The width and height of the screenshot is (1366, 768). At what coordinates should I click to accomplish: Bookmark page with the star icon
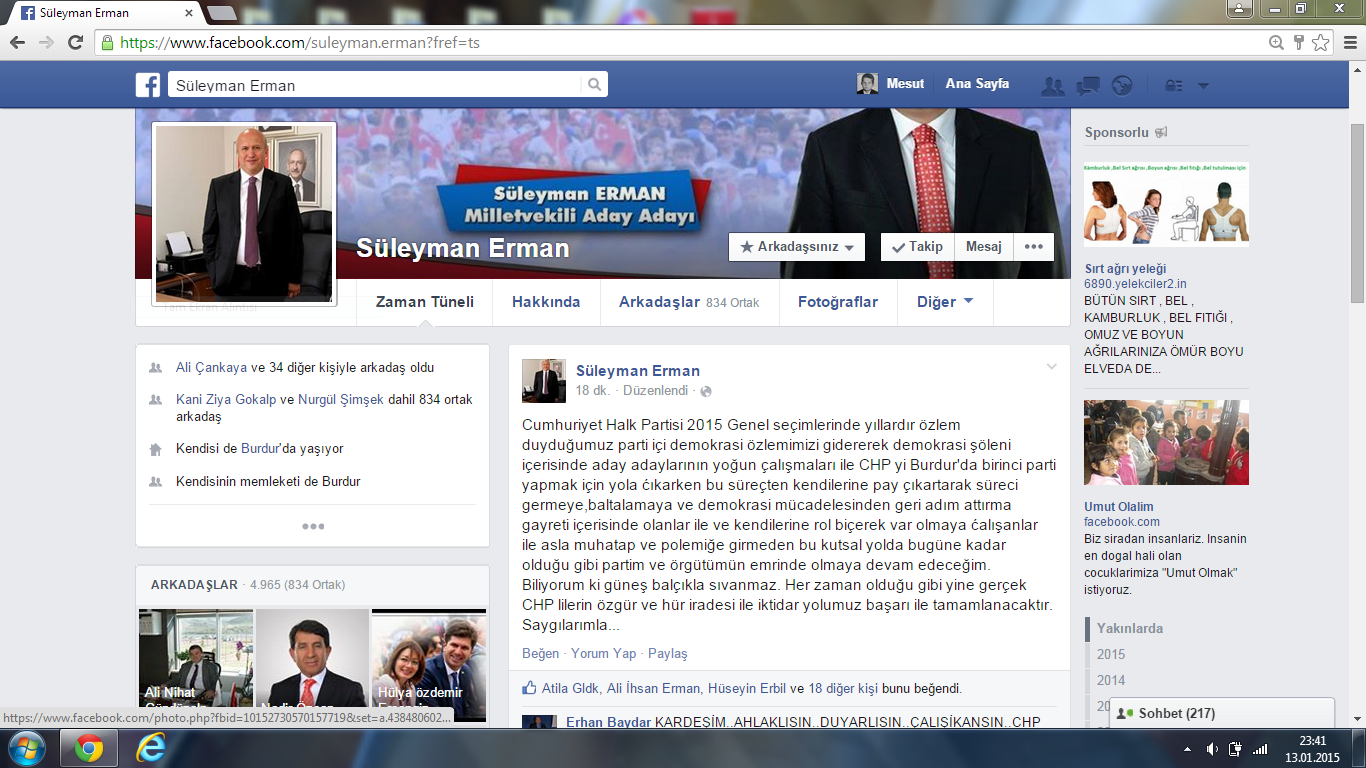[x=1321, y=43]
